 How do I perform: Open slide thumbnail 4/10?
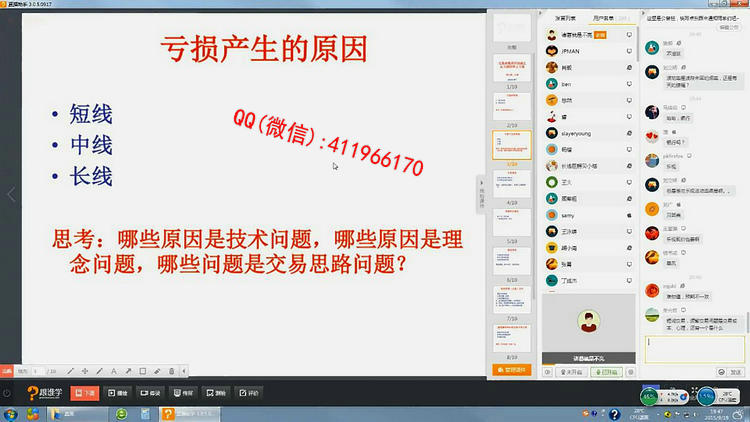click(512, 184)
